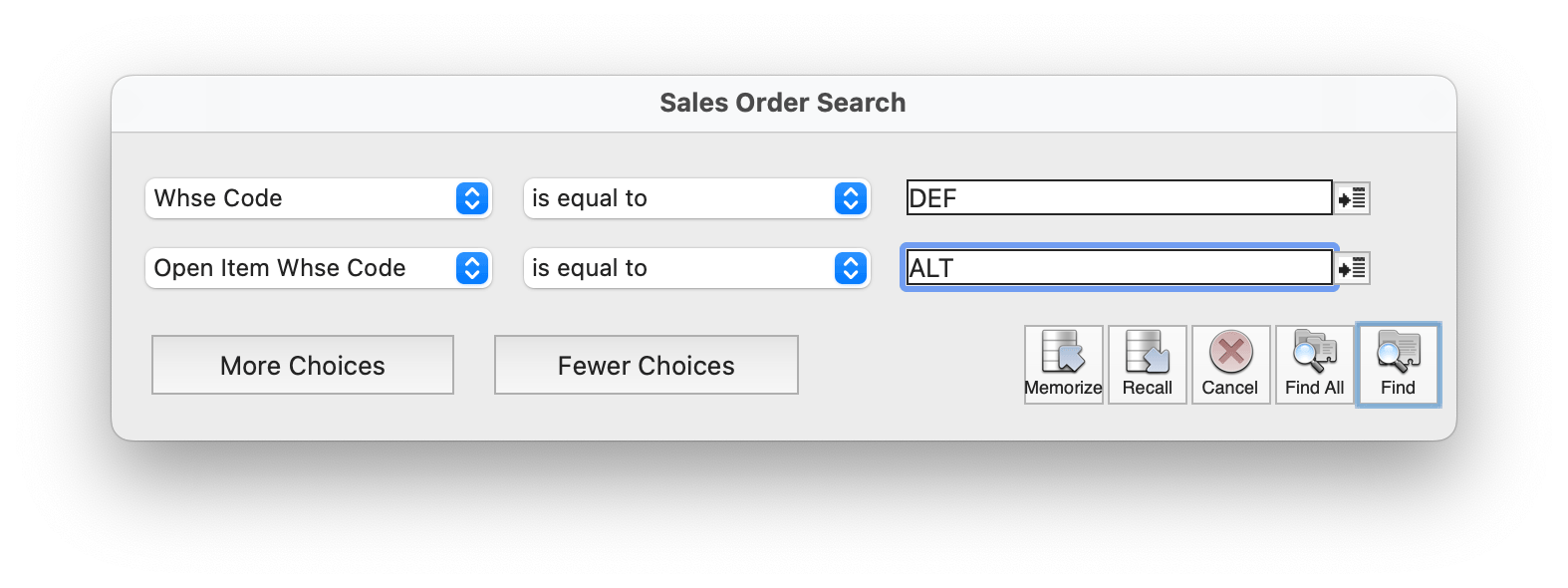
Task: Click the blue chevrons on Whse Code selector
Action: click(472, 198)
